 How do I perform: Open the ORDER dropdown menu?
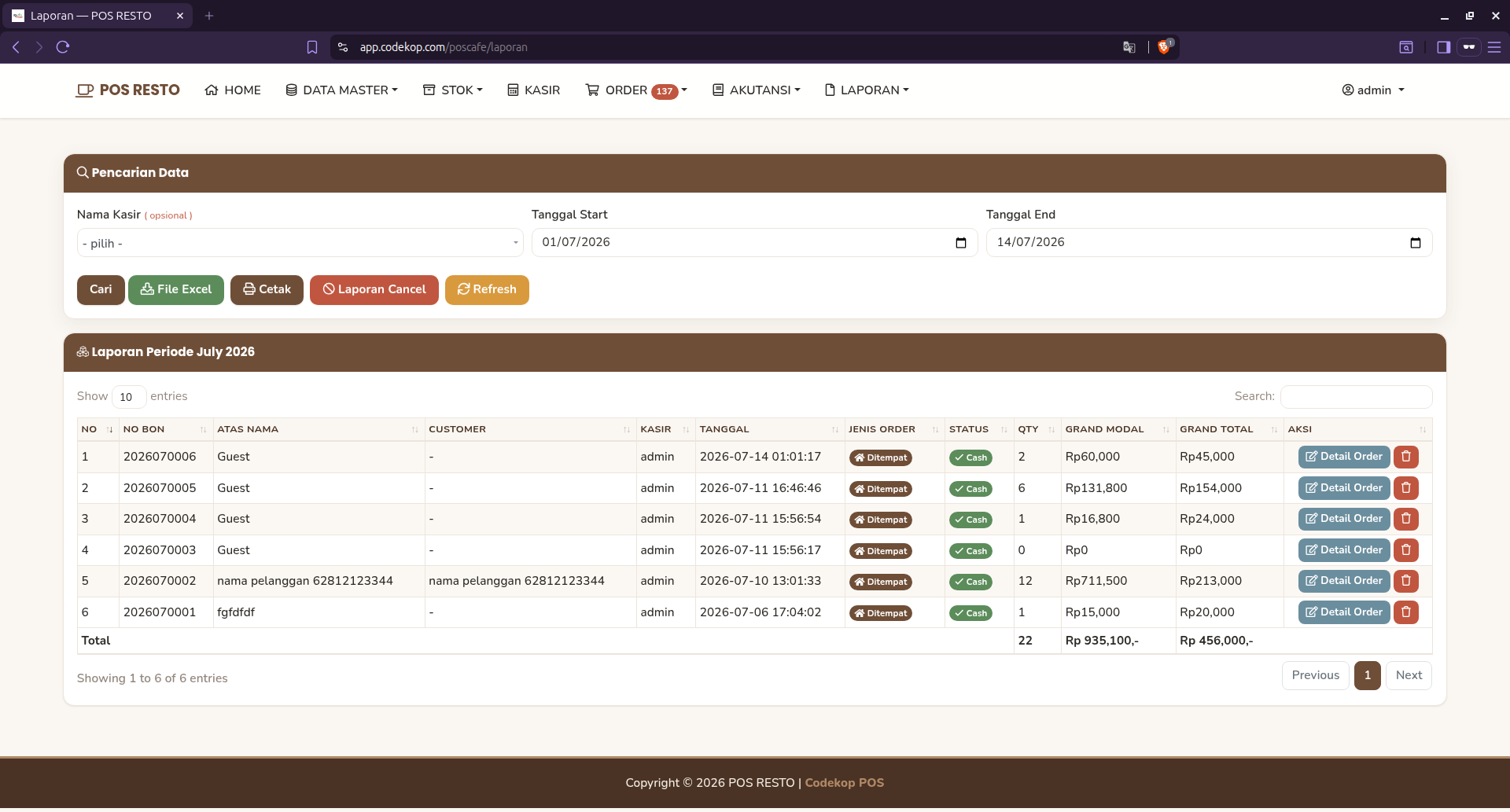[636, 90]
